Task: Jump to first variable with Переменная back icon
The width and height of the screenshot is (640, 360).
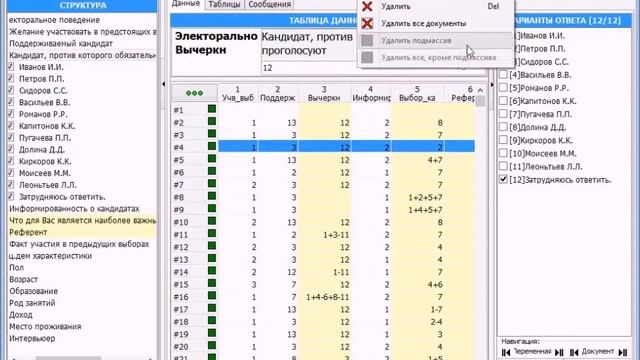Action: tap(506, 352)
